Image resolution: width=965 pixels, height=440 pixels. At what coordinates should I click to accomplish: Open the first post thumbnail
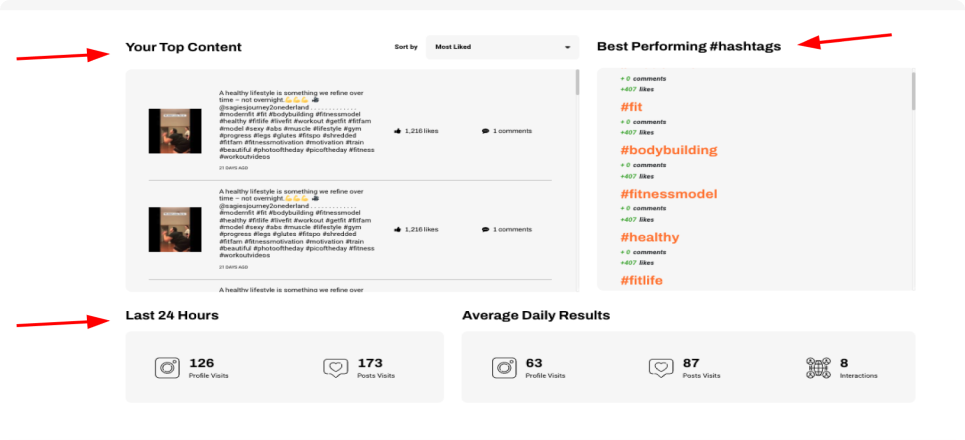pos(175,131)
